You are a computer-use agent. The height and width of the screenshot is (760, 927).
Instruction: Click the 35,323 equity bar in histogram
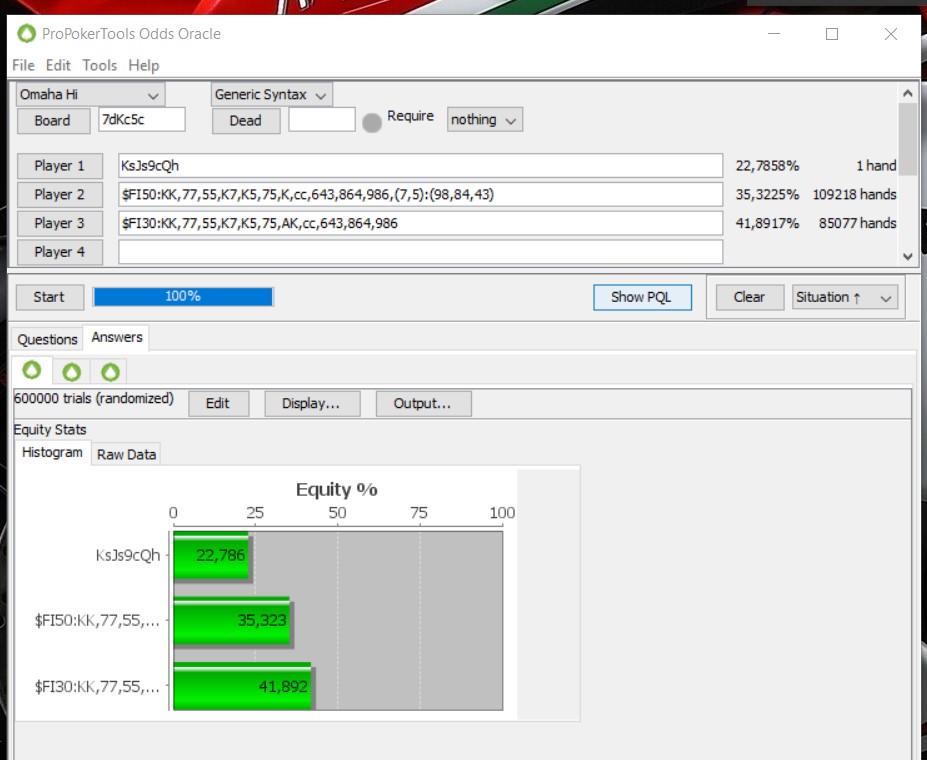[232, 621]
